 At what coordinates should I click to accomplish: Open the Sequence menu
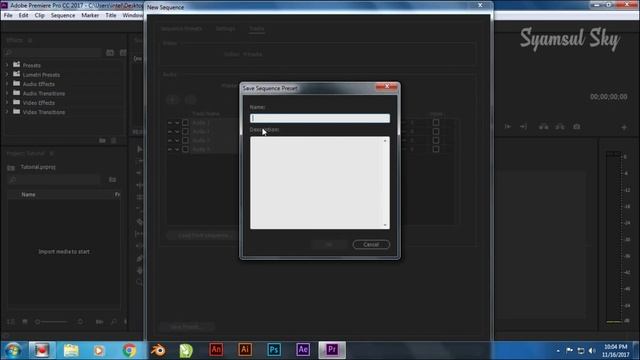(63, 16)
